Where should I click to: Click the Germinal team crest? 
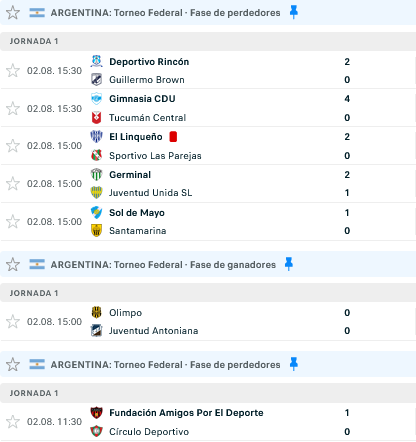coord(96,174)
